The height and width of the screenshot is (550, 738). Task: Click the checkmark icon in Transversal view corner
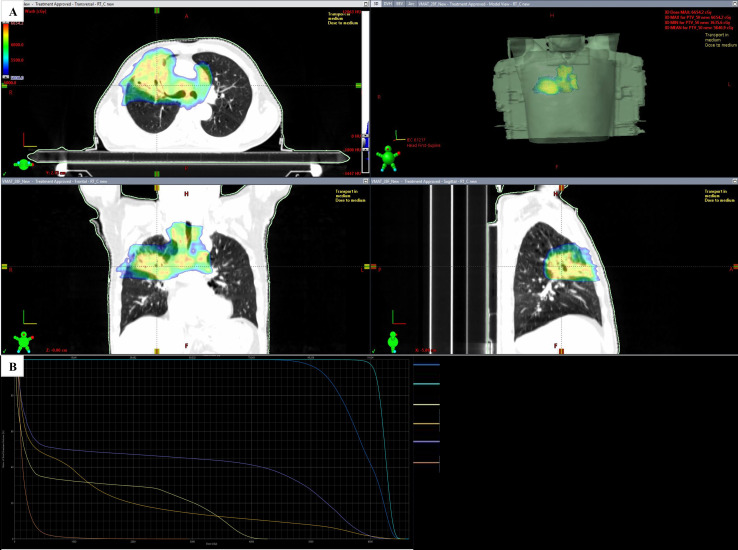[x=5, y=173]
